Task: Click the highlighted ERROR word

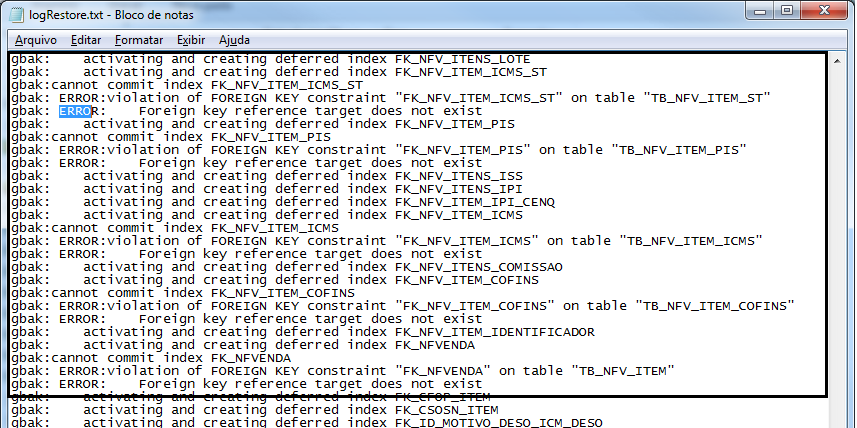Action: [77, 111]
